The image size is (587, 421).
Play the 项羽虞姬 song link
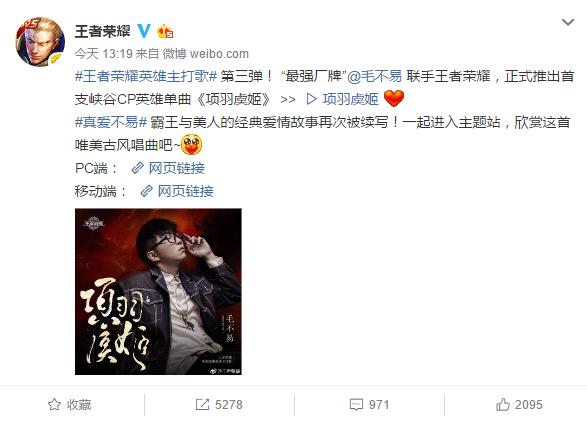343,99
